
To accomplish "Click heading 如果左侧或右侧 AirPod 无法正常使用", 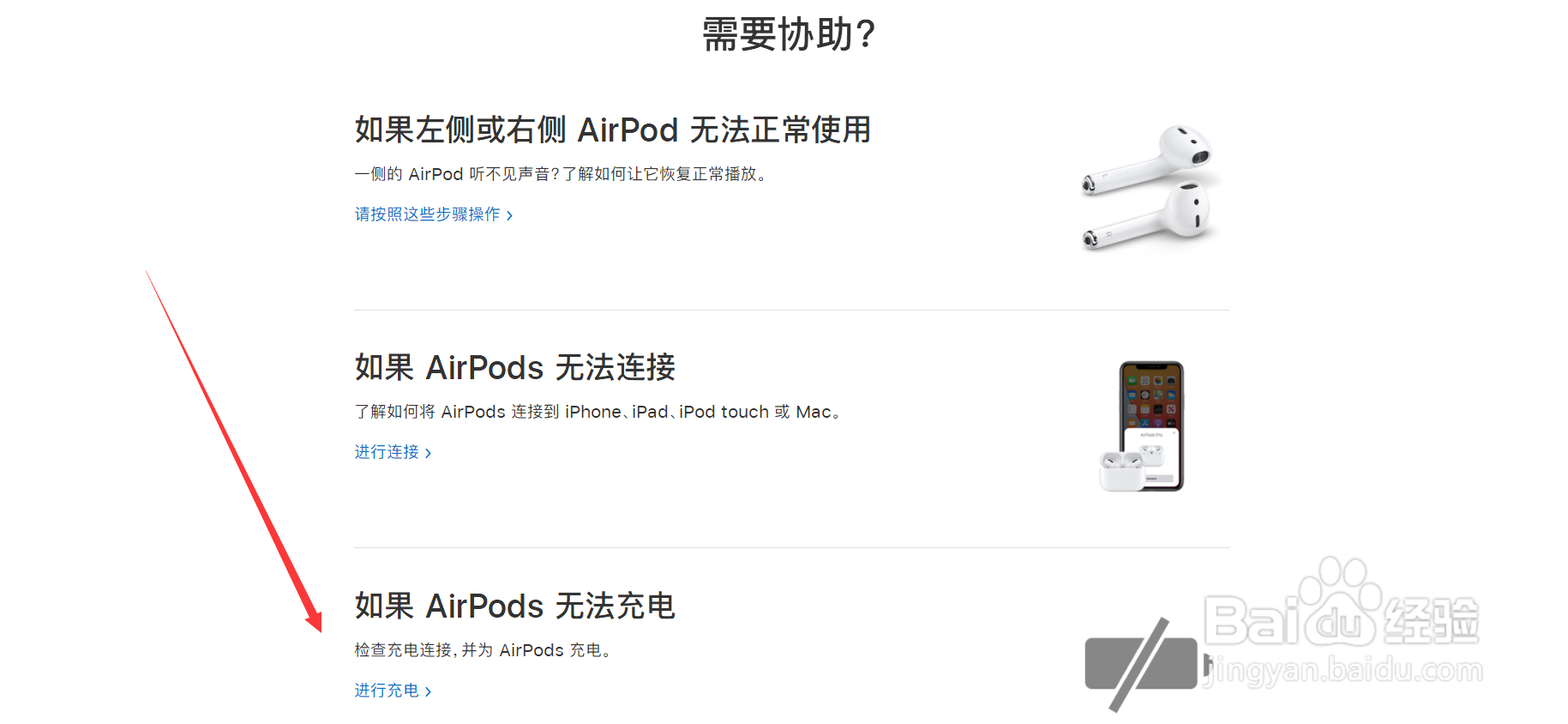I will tap(612, 130).
